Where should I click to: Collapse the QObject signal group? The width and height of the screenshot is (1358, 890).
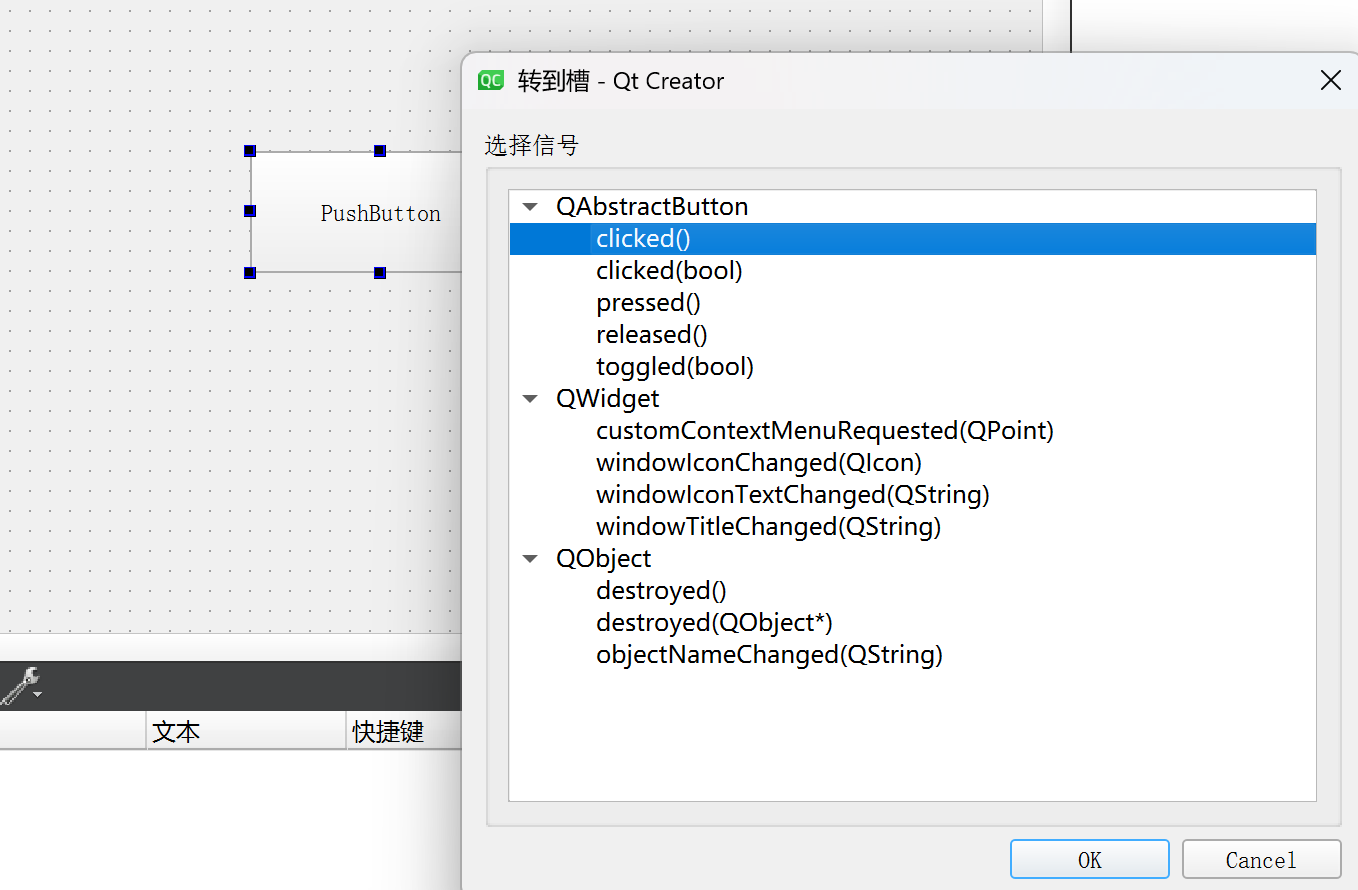530,559
